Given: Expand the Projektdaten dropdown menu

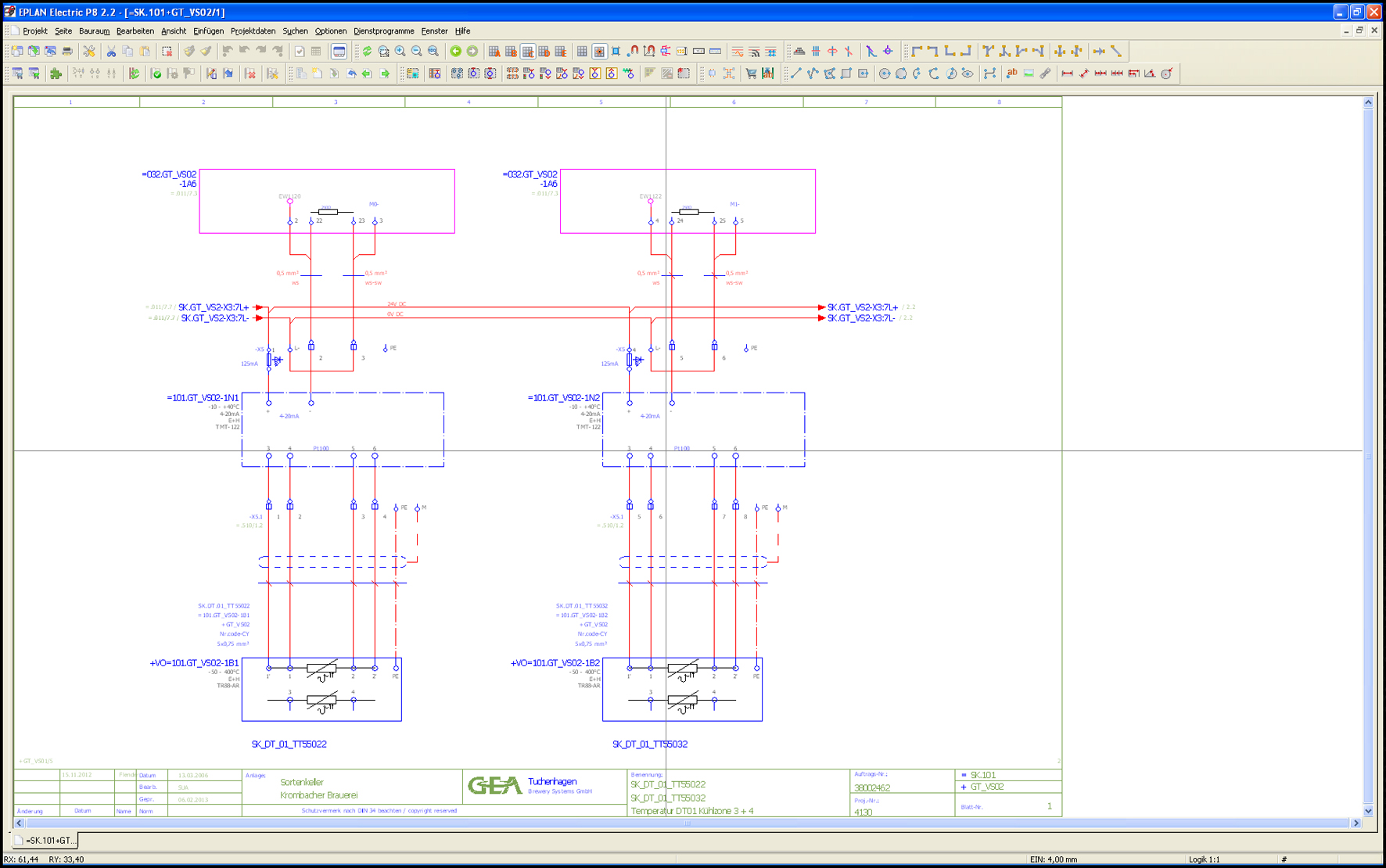Looking at the screenshot, I should click(253, 31).
